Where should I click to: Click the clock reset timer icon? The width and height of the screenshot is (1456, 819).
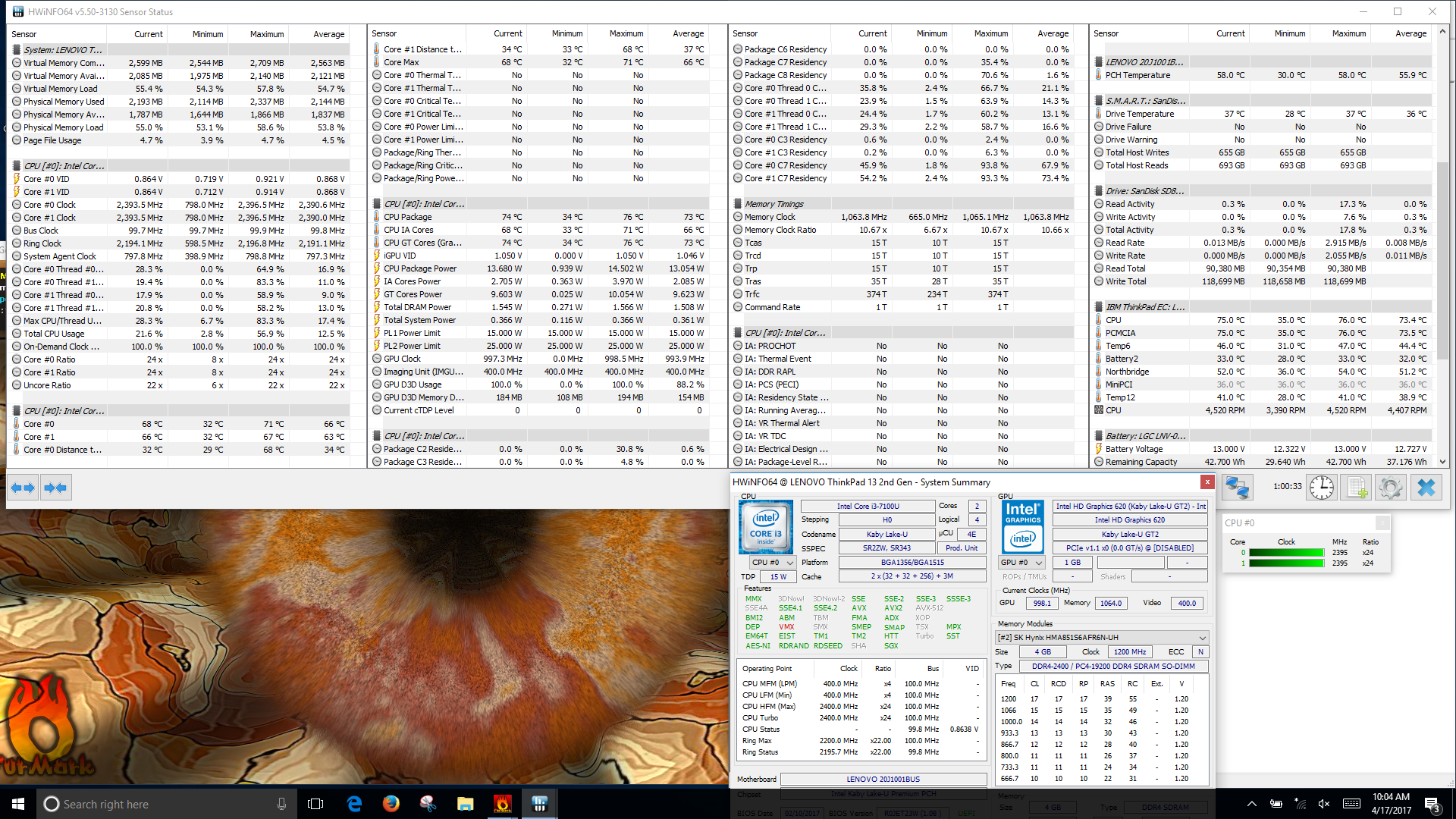tap(1321, 487)
